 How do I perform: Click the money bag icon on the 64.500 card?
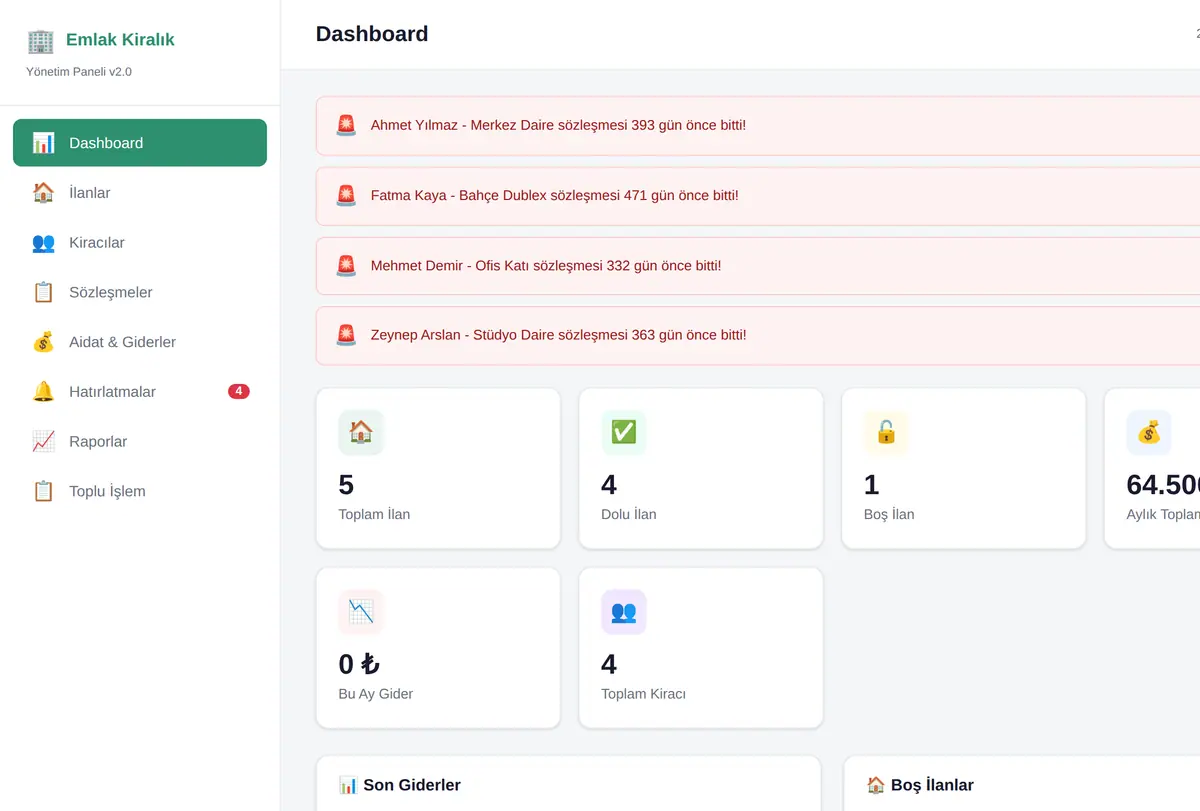(x=1149, y=432)
